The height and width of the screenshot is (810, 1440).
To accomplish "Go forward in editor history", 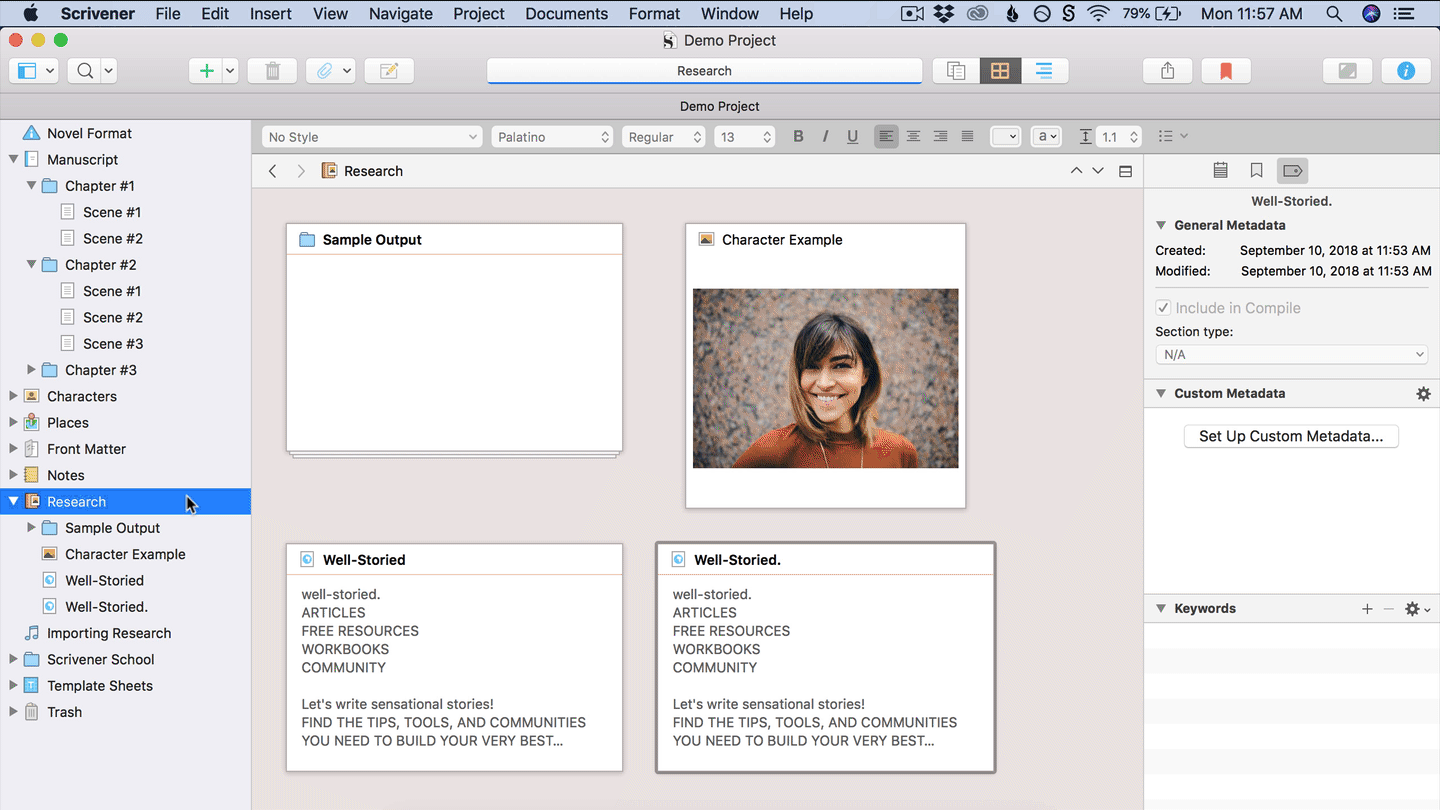I will pos(300,171).
